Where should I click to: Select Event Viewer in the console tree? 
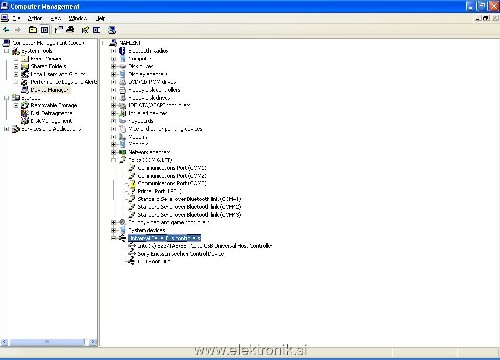46,59
